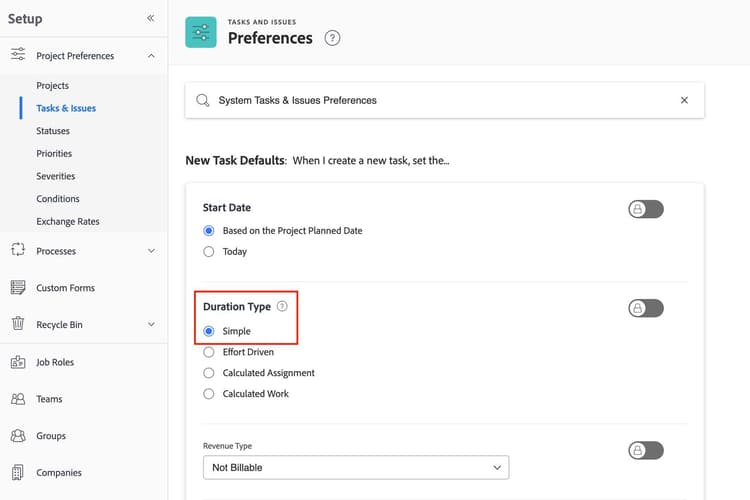This screenshot has height=500, width=750.
Task: Collapse the Setup sidebar with double-chevron icon
Action: coord(150,18)
